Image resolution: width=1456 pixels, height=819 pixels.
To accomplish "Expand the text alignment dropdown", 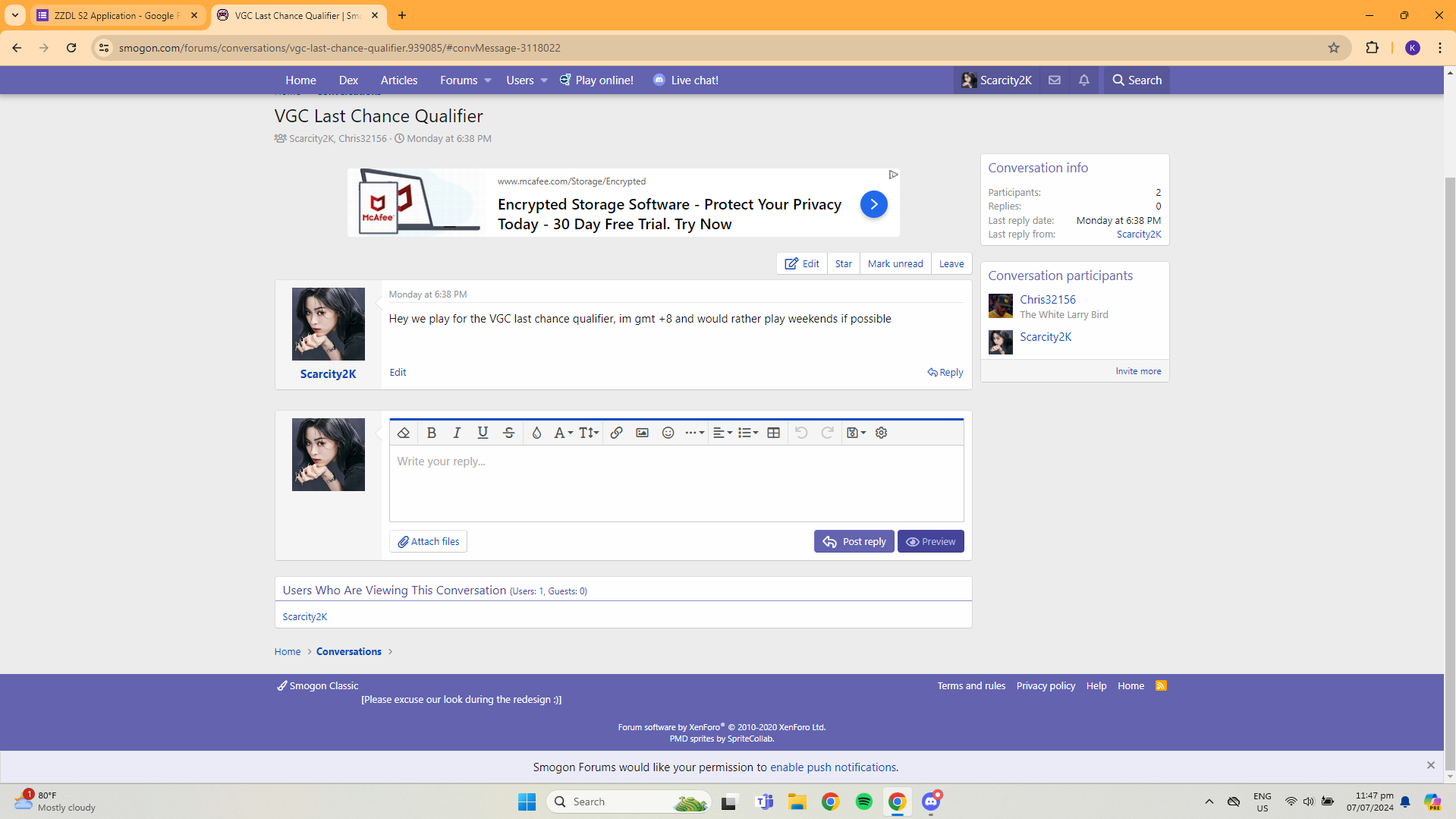I will tap(722, 433).
